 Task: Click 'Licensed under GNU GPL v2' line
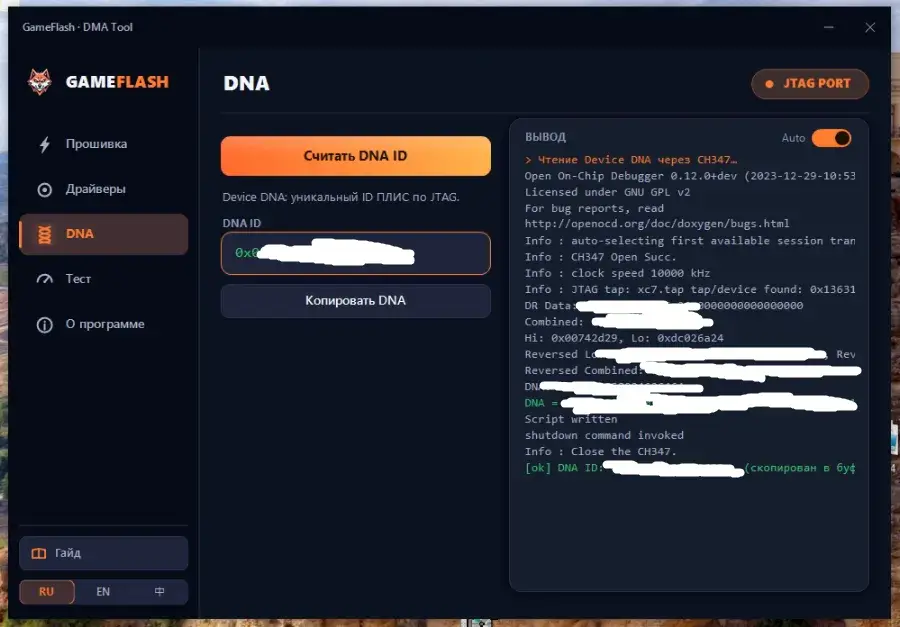pos(607,192)
